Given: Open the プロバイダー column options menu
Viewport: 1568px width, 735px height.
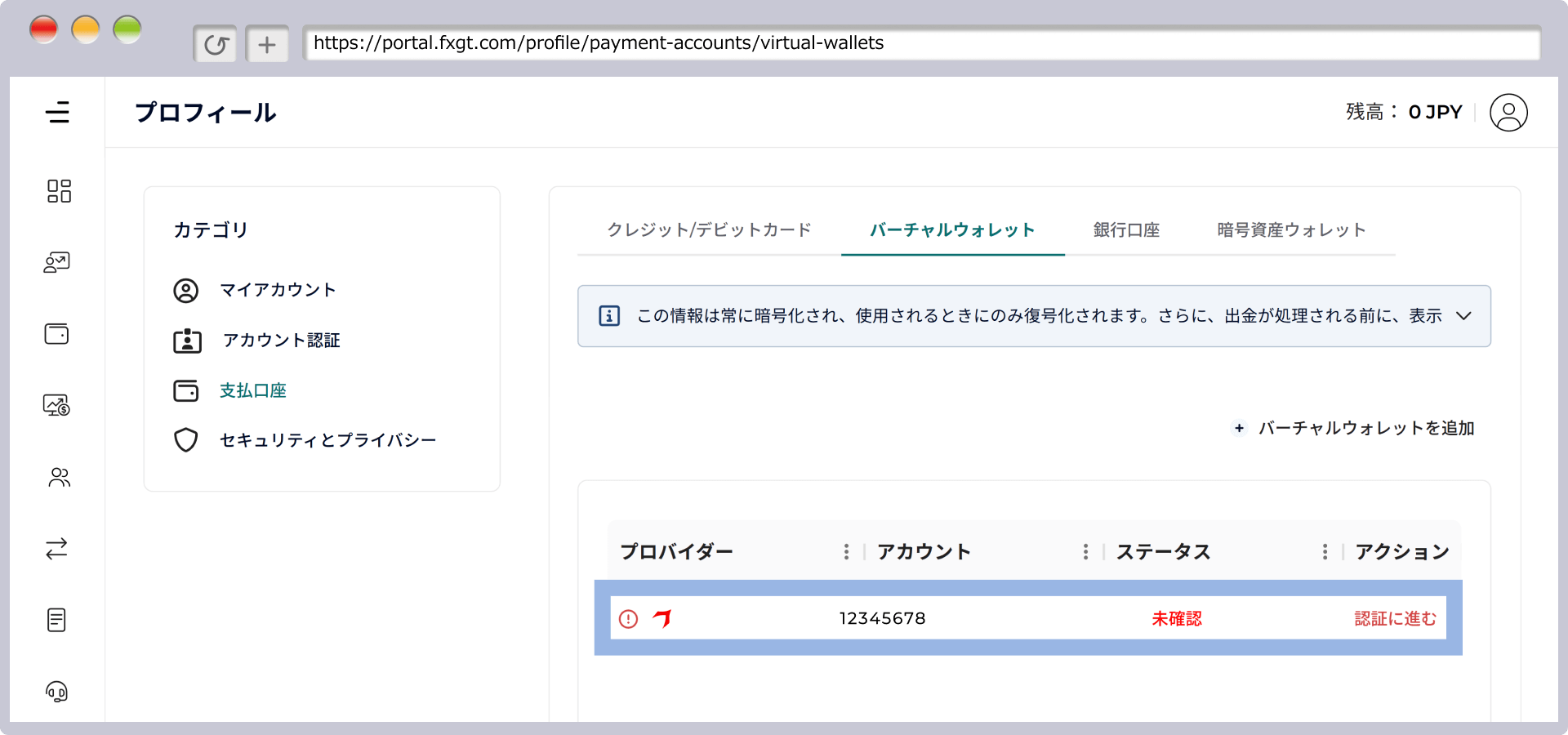Looking at the screenshot, I should point(847,551).
